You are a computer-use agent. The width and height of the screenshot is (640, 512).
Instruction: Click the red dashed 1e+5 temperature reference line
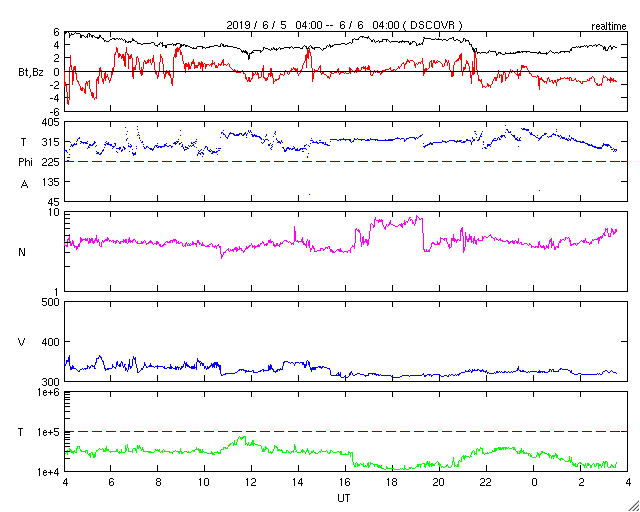pos(346,431)
